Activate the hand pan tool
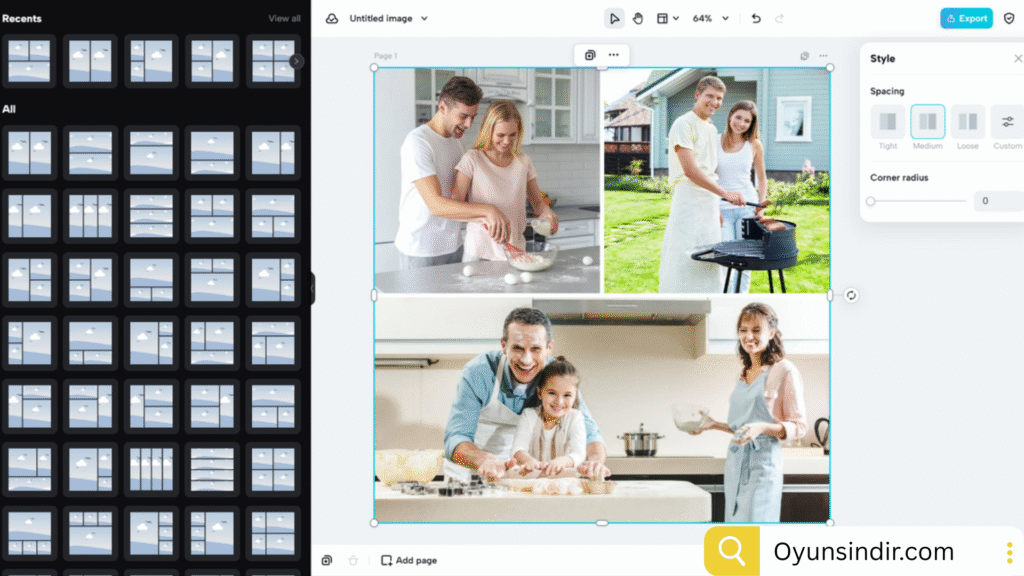This screenshot has width=1024, height=576. [639, 18]
